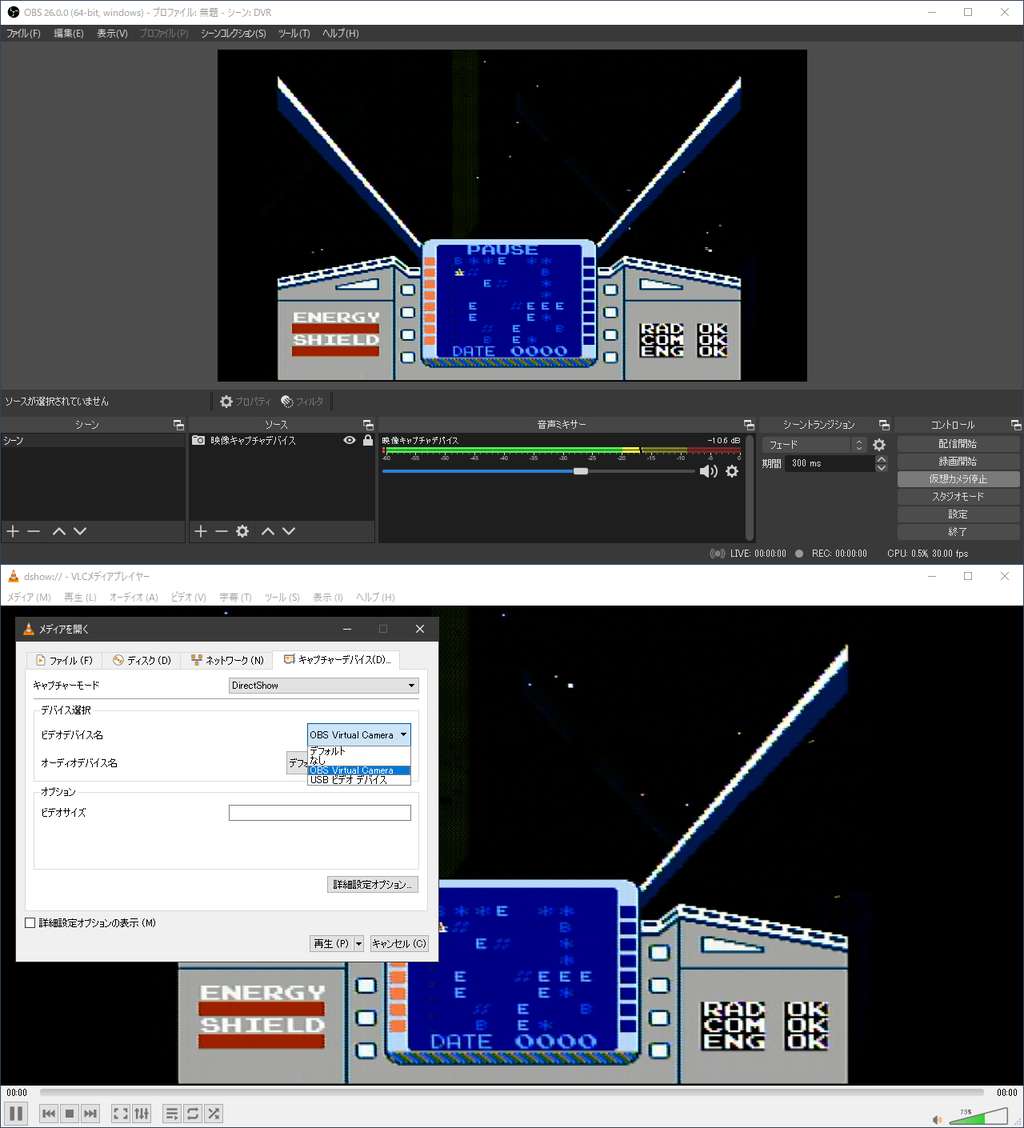Increase the transition duration value
Screen dimensions: 1024x1128
click(x=882, y=459)
